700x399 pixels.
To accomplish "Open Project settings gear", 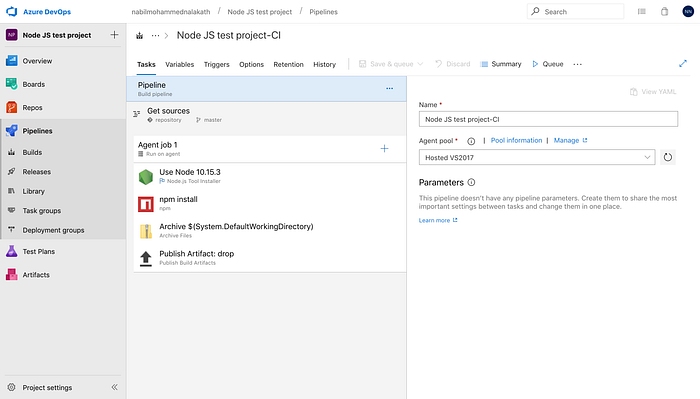I will coord(12,387).
